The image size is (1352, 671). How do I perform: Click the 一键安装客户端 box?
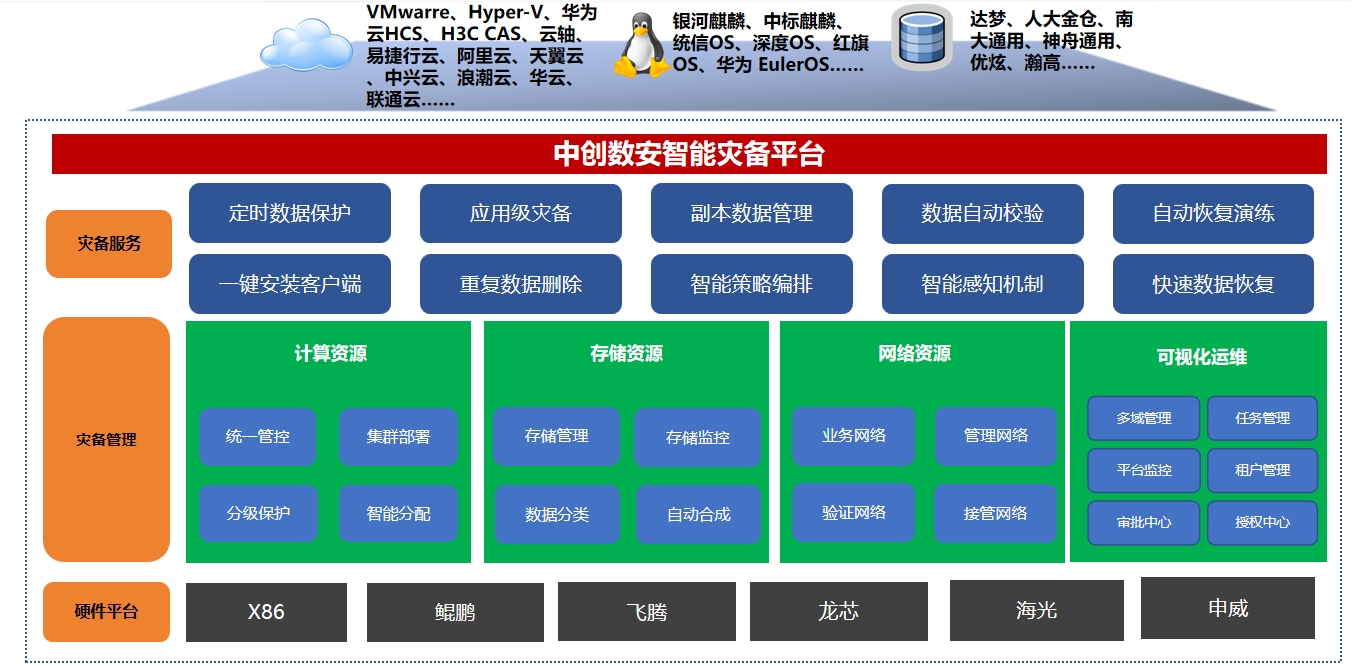coord(290,284)
